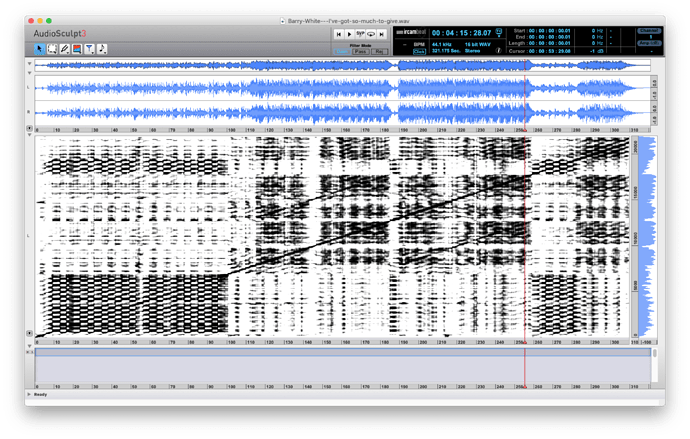Click the overview waveform strip
Screen dimensions: 690x439
pos(342,66)
